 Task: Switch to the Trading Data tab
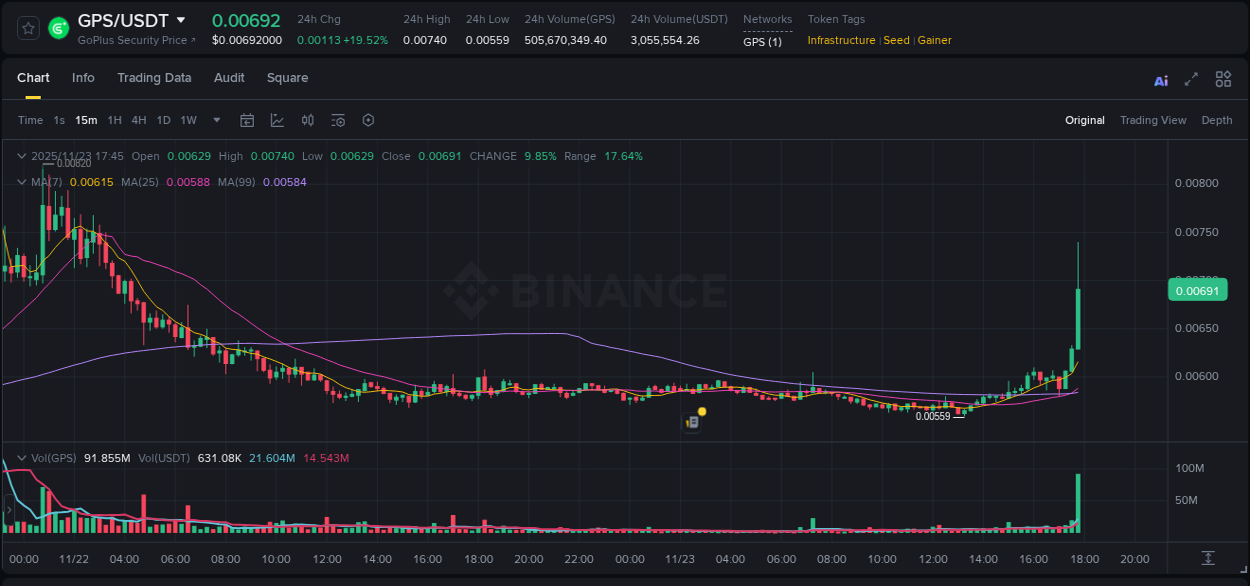pyautogui.click(x=155, y=78)
